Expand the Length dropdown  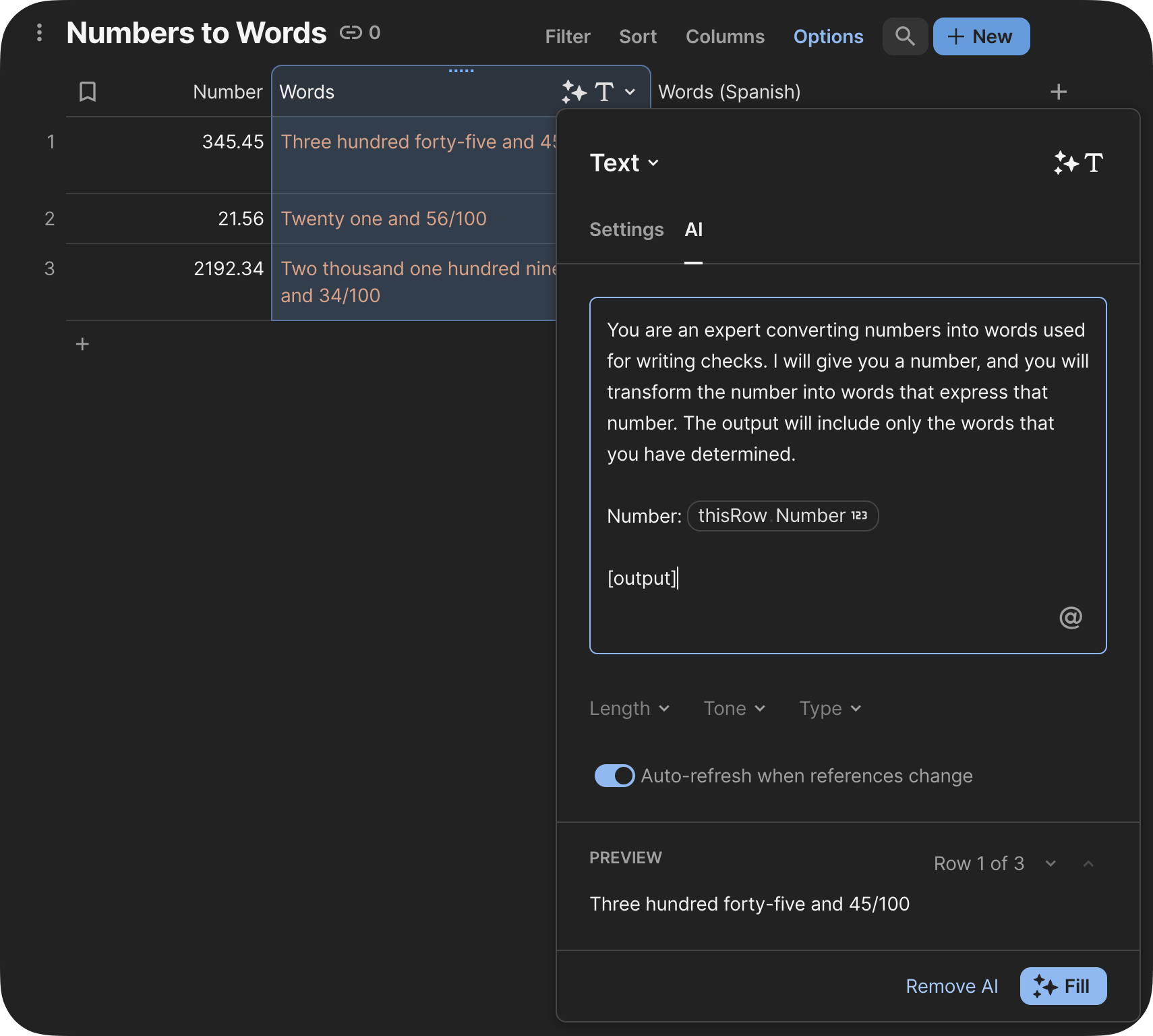[629, 708]
